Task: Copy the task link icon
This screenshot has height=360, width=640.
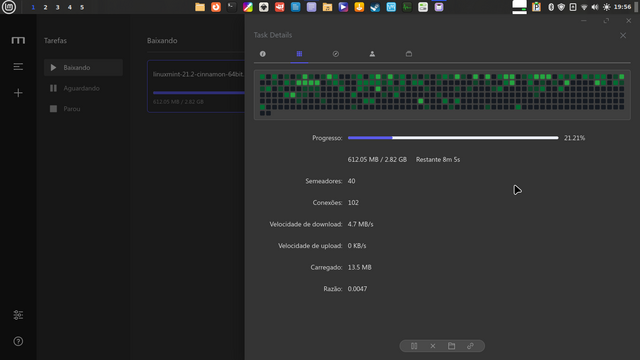Action: (470, 346)
